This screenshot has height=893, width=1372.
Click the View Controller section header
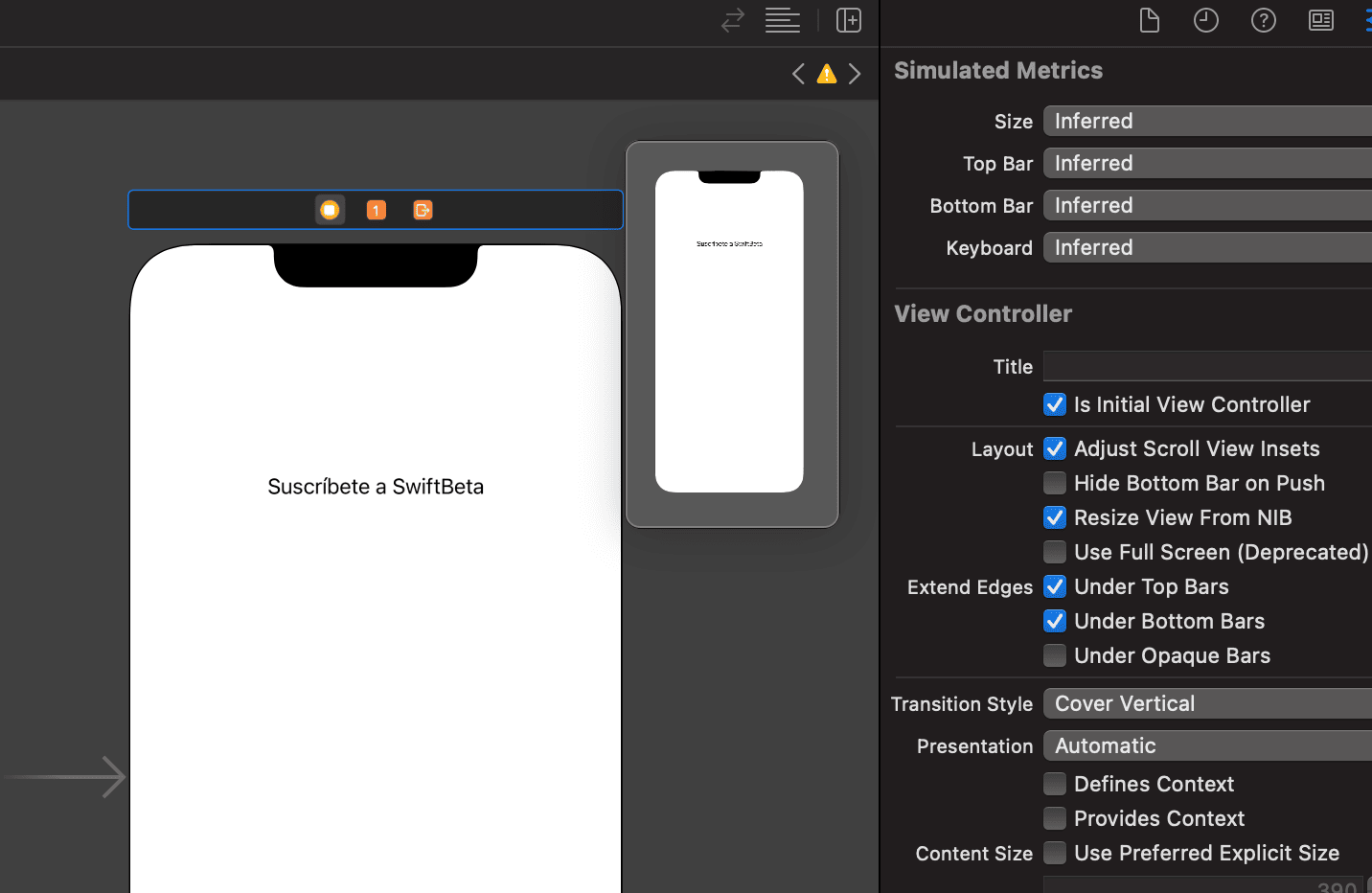tap(983, 313)
